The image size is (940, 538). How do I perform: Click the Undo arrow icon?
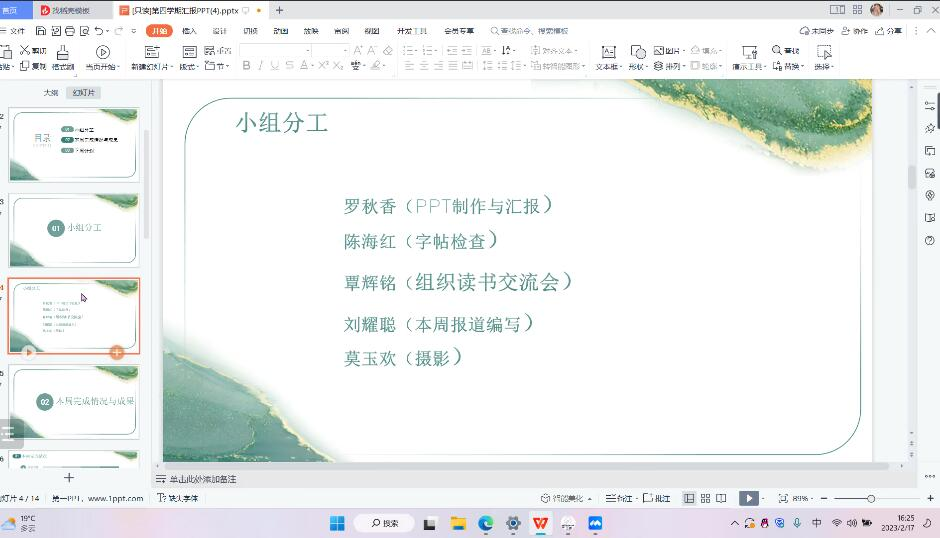pos(98,31)
